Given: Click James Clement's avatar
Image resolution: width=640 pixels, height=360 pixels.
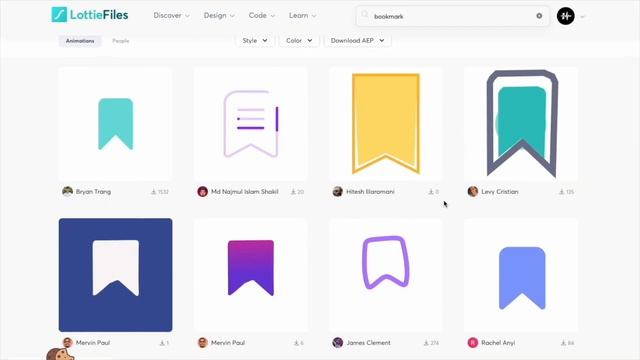Looking at the screenshot, I should pos(338,342).
